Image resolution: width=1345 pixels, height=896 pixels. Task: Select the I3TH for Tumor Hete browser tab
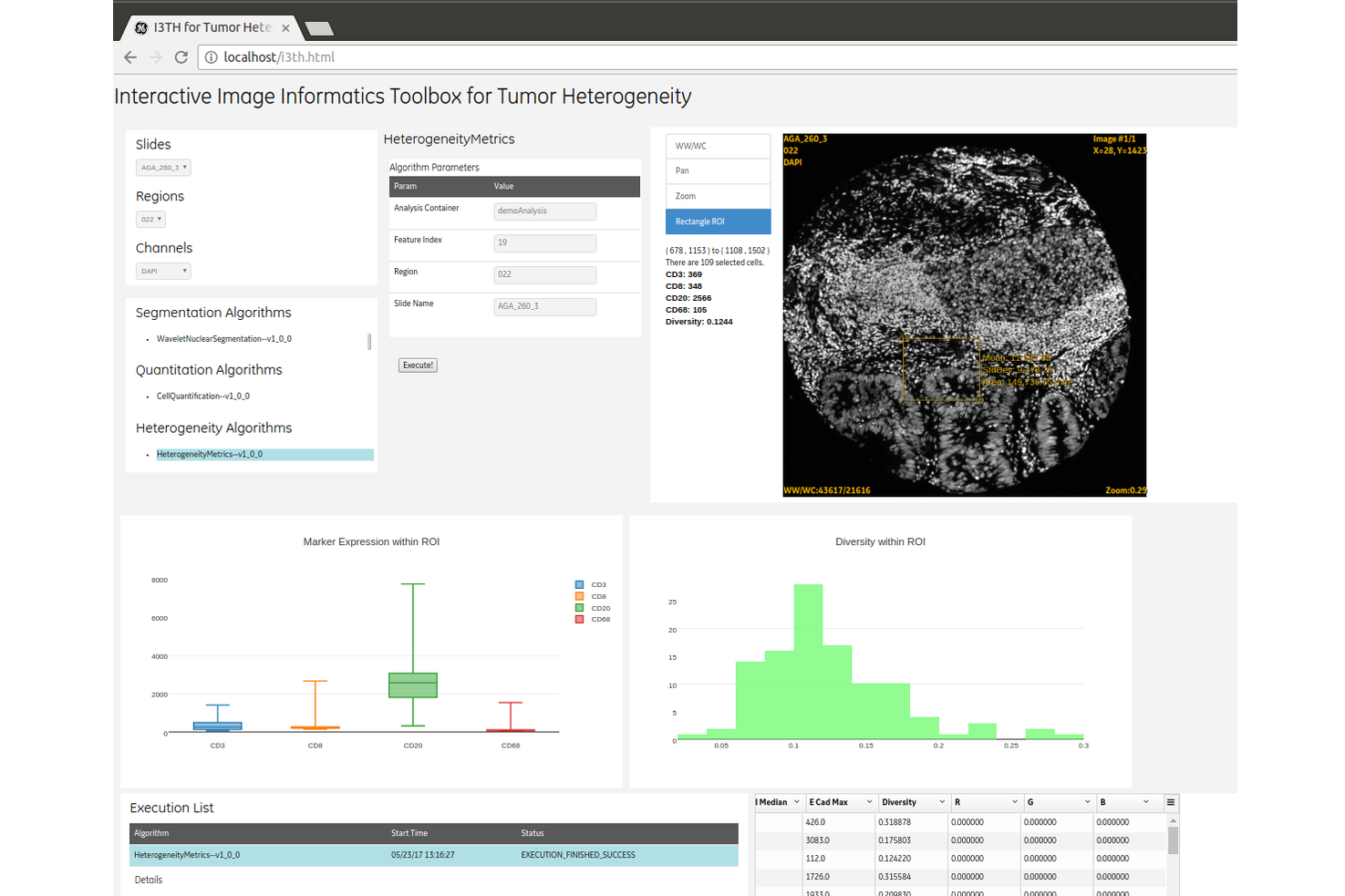[x=212, y=28]
